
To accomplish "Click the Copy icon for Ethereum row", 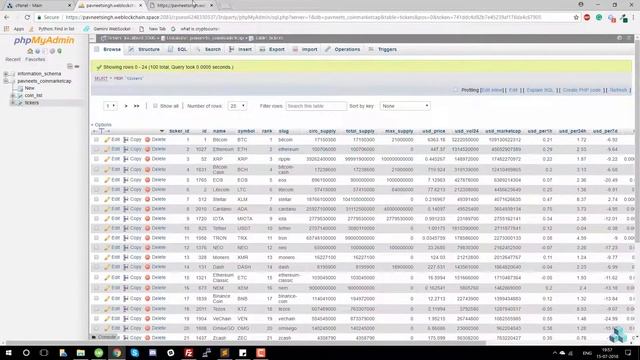I will [x=126, y=149].
